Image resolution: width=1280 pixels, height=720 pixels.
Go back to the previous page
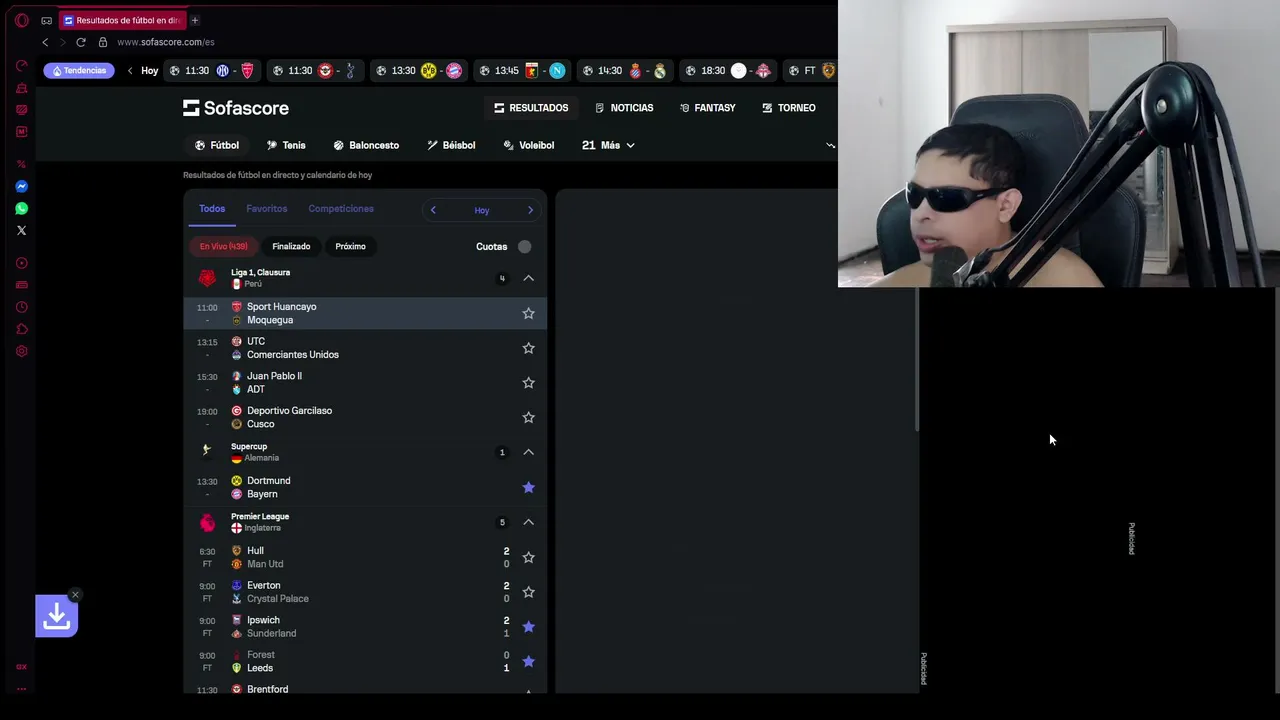click(x=45, y=42)
